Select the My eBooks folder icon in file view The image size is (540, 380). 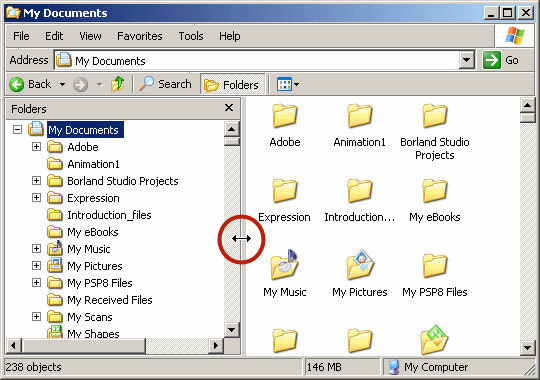click(x=435, y=191)
